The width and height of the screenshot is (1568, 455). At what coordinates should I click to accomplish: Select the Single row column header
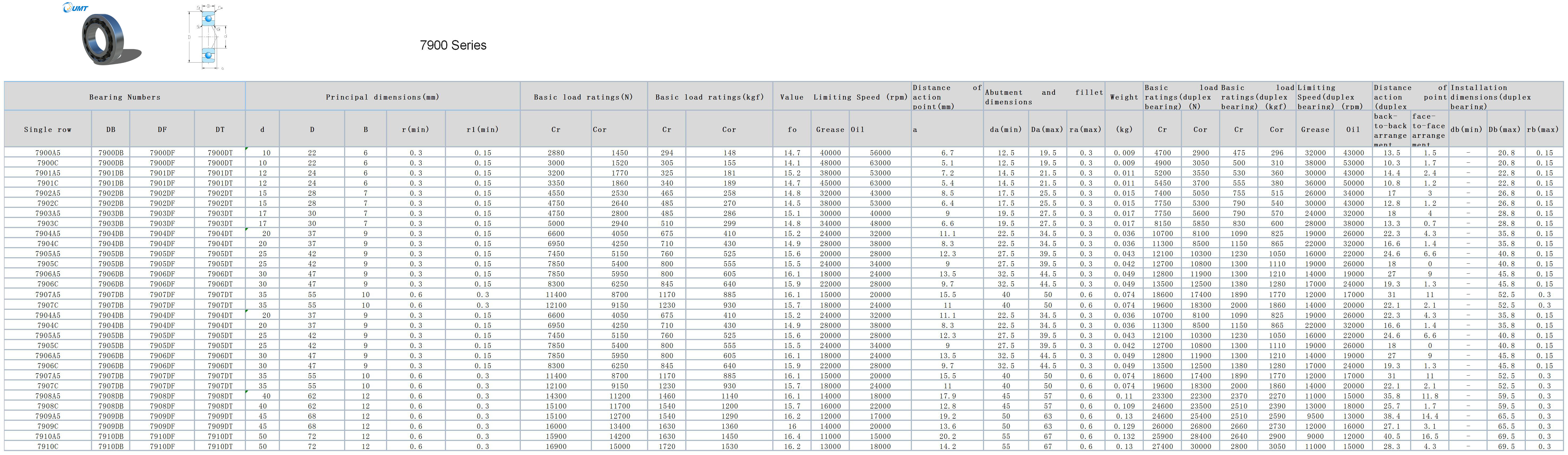pos(47,129)
